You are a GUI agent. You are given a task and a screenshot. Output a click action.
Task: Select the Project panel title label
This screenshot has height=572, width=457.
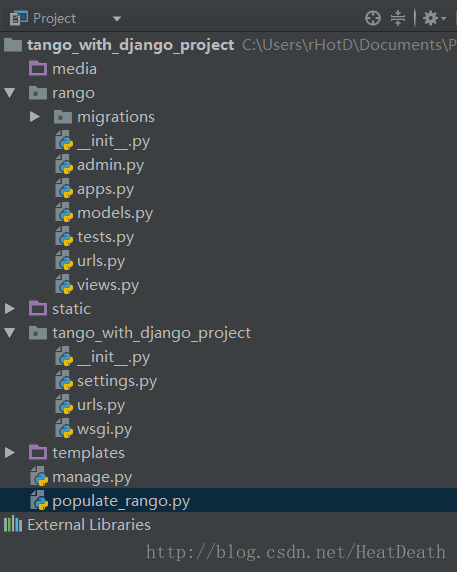pos(55,19)
